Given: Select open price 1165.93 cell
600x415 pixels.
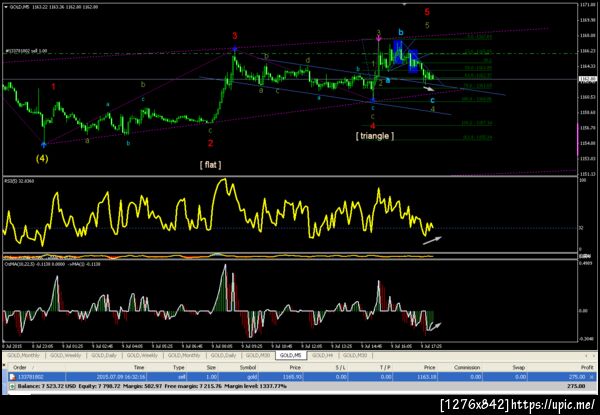Looking at the screenshot, I should pyautogui.click(x=292, y=377).
